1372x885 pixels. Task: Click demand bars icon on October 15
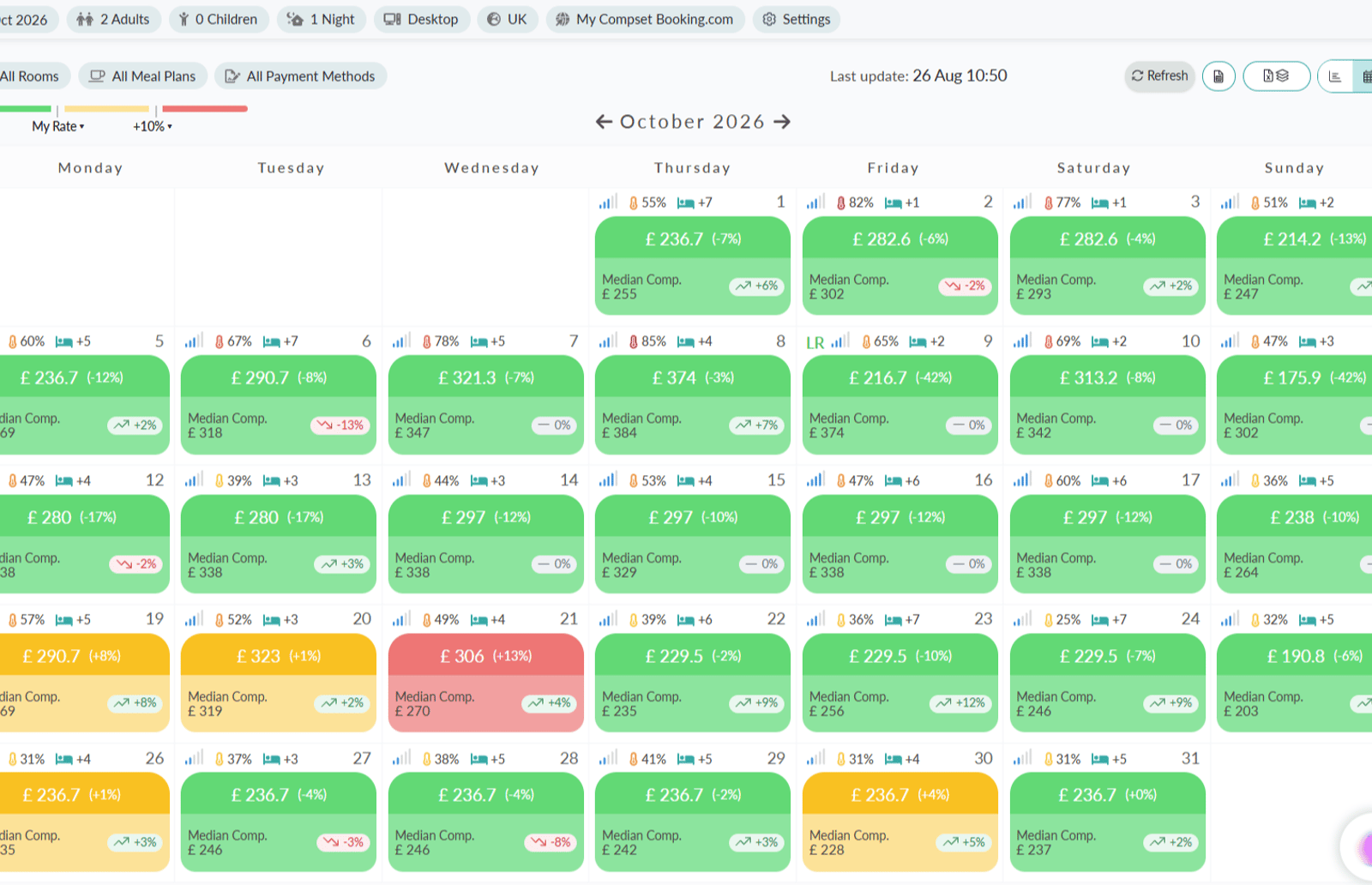point(608,480)
